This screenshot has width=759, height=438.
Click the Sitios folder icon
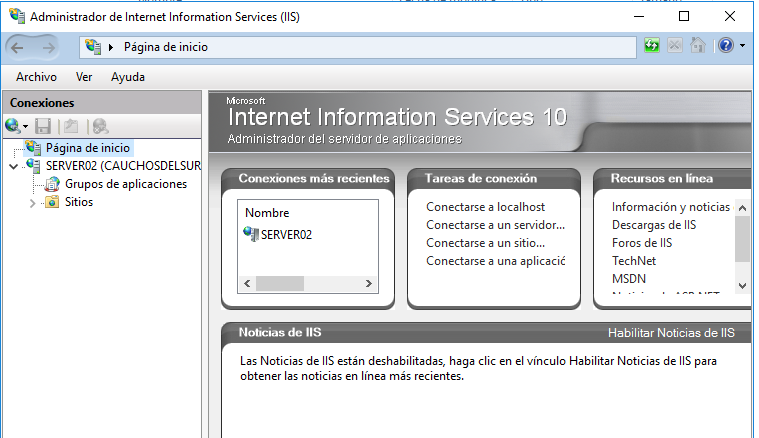click(x=52, y=202)
